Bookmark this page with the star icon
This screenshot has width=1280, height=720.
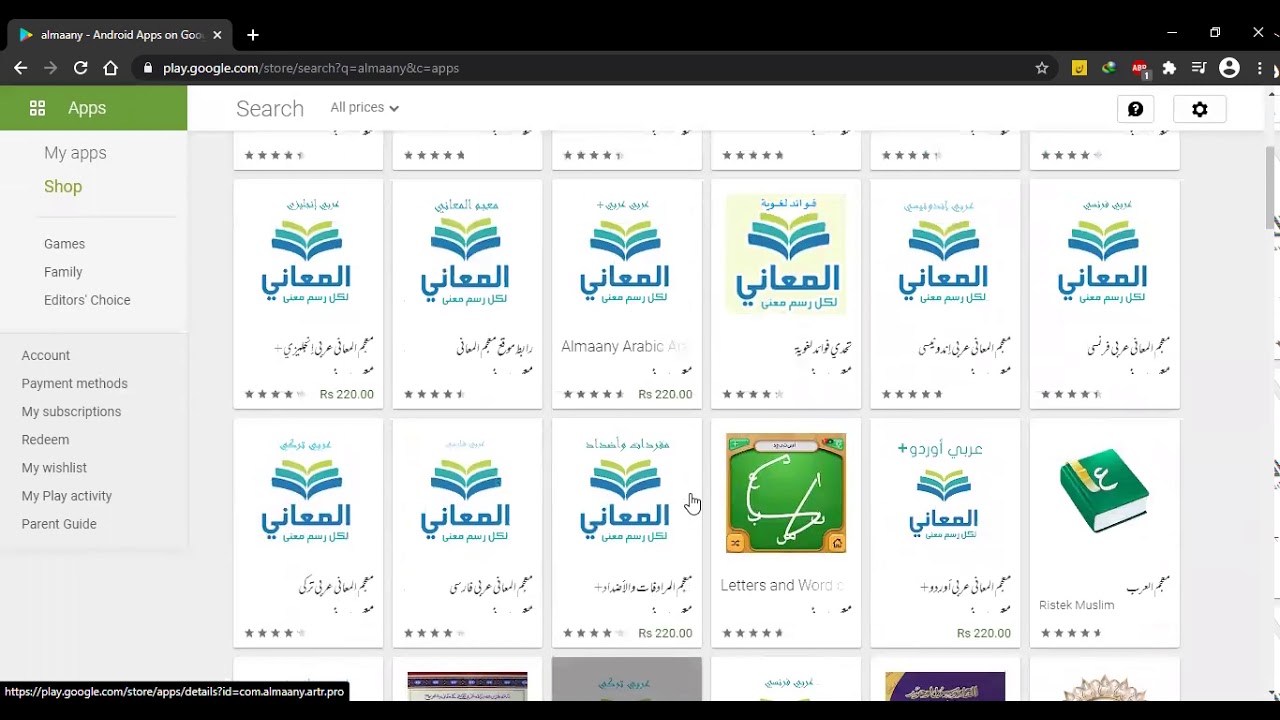point(1042,68)
